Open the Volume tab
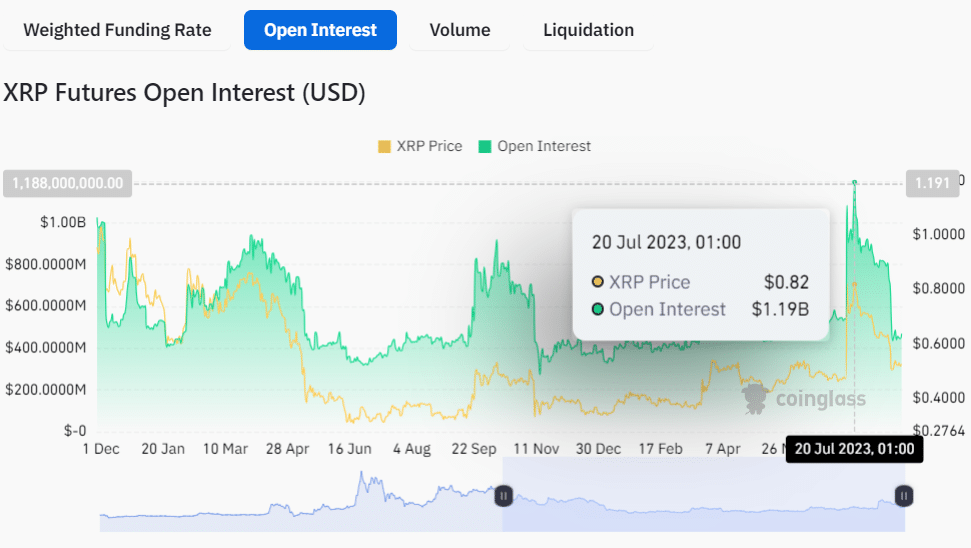 tap(459, 30)
